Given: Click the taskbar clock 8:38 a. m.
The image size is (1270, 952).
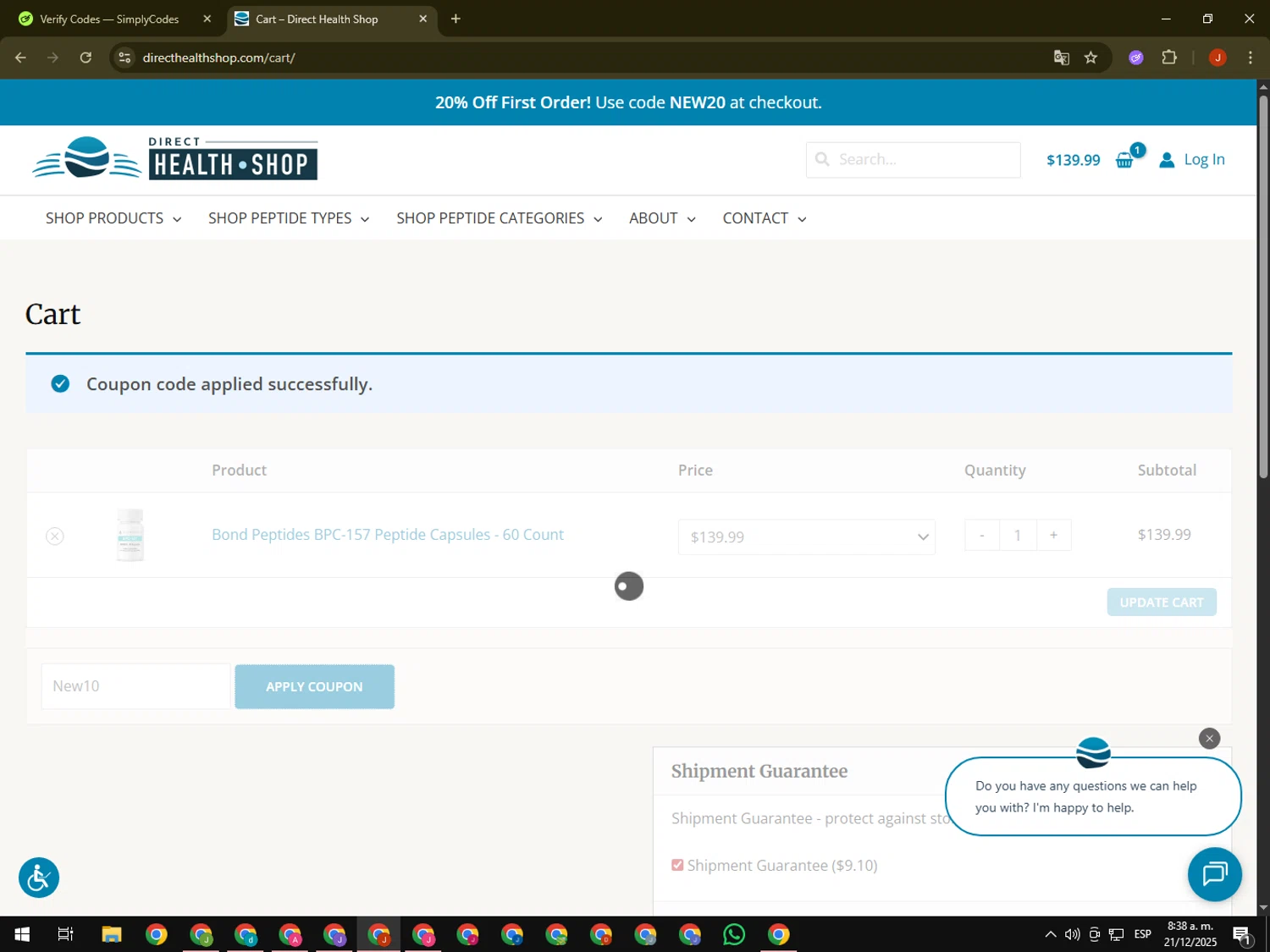Looking at the screenshot, I should [1190, 934].
